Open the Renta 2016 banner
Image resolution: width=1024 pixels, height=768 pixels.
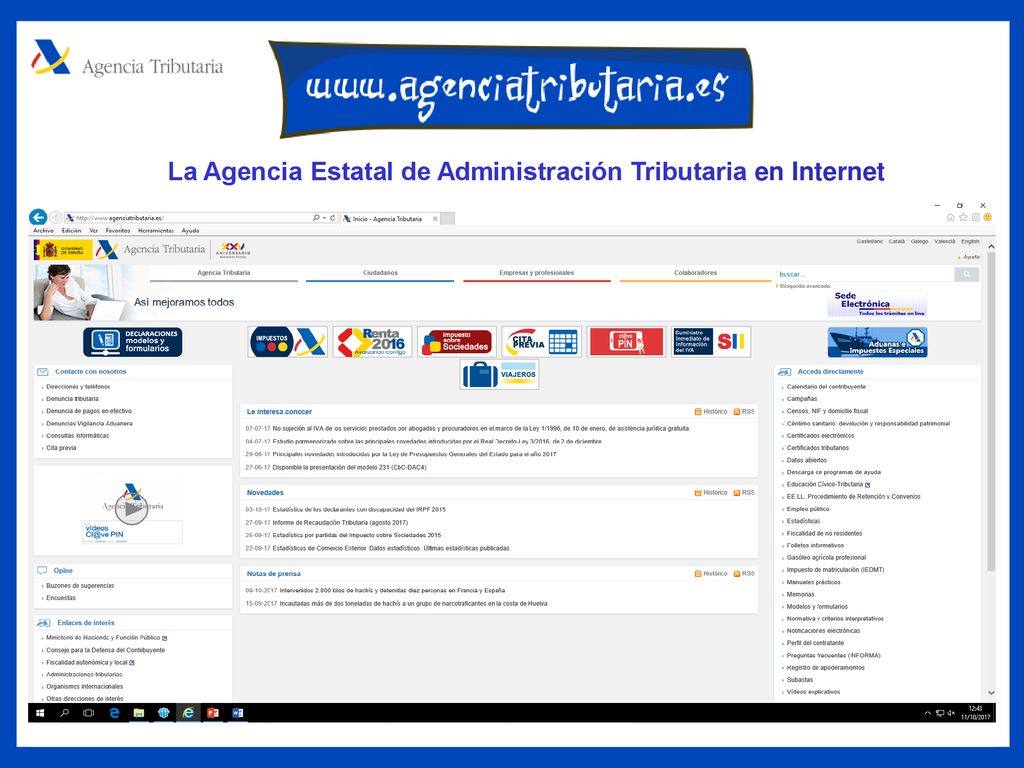[x=372, y=342]
